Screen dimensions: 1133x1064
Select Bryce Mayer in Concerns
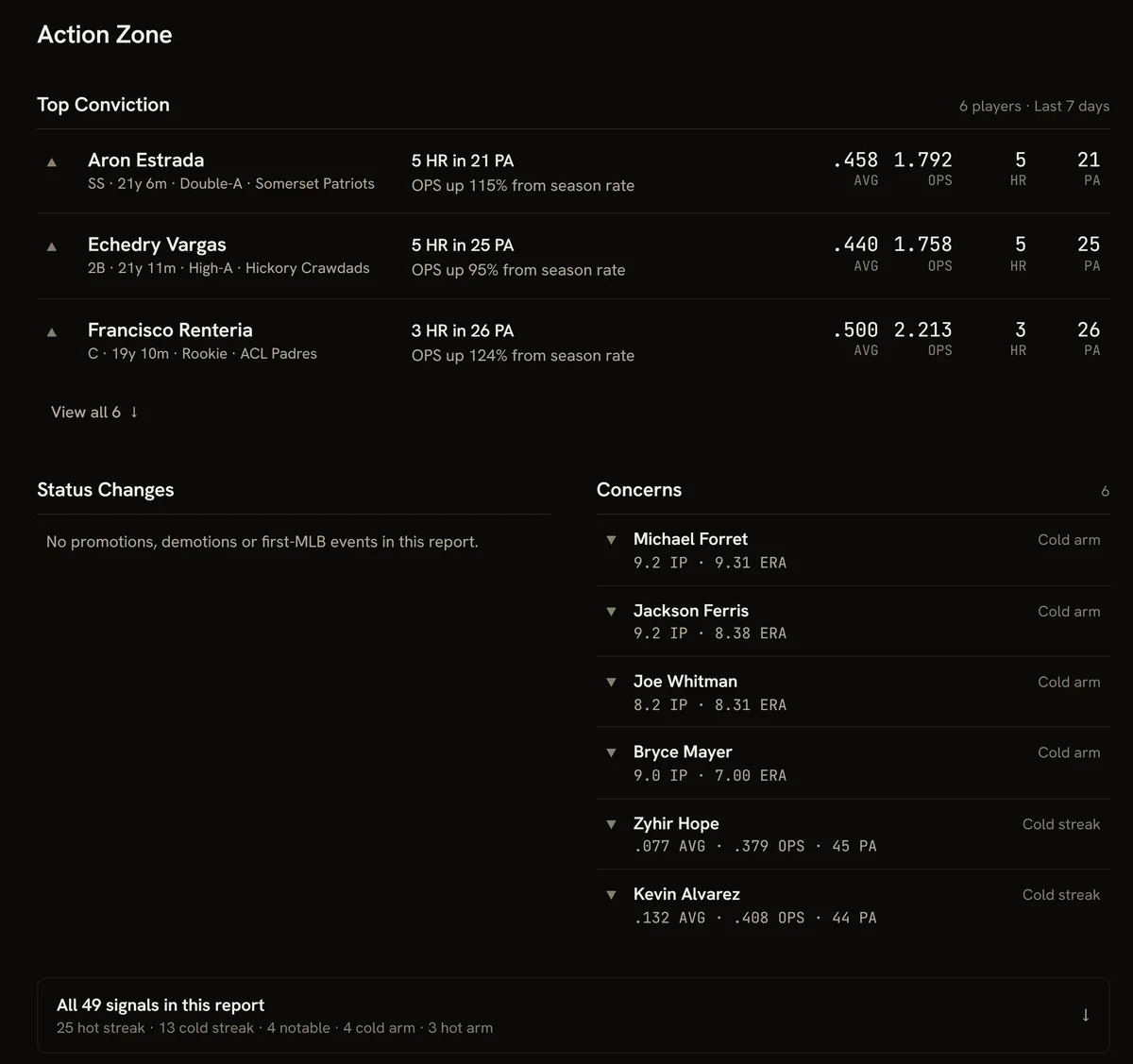tap(683, 752)
